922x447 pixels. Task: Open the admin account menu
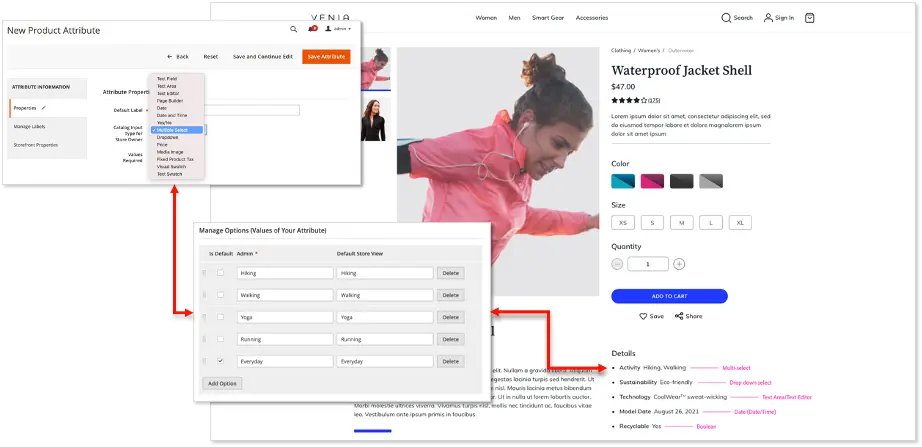338,29
